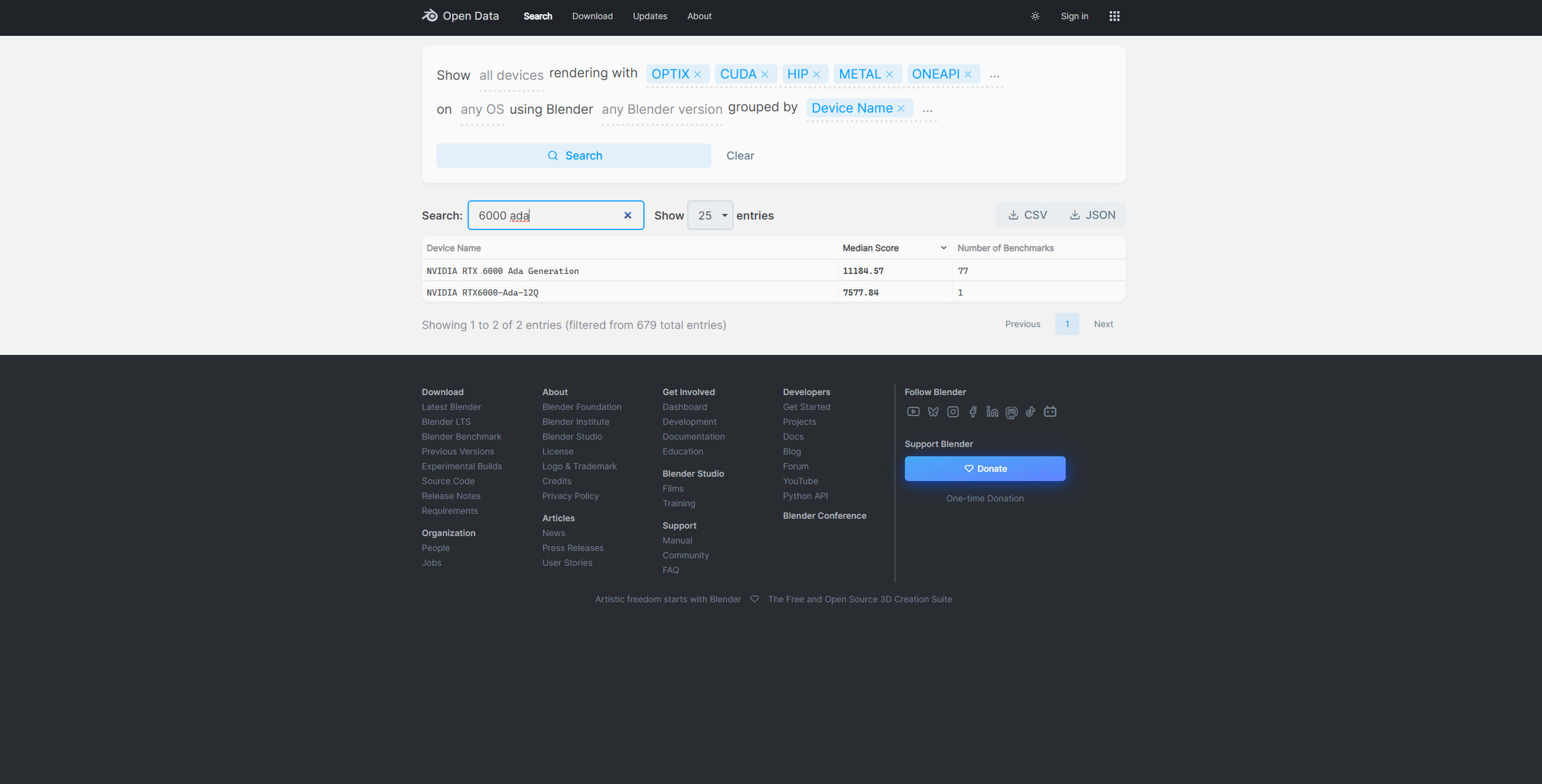
Task: Click median score 11184.57
Action: (x=863, y=271)
